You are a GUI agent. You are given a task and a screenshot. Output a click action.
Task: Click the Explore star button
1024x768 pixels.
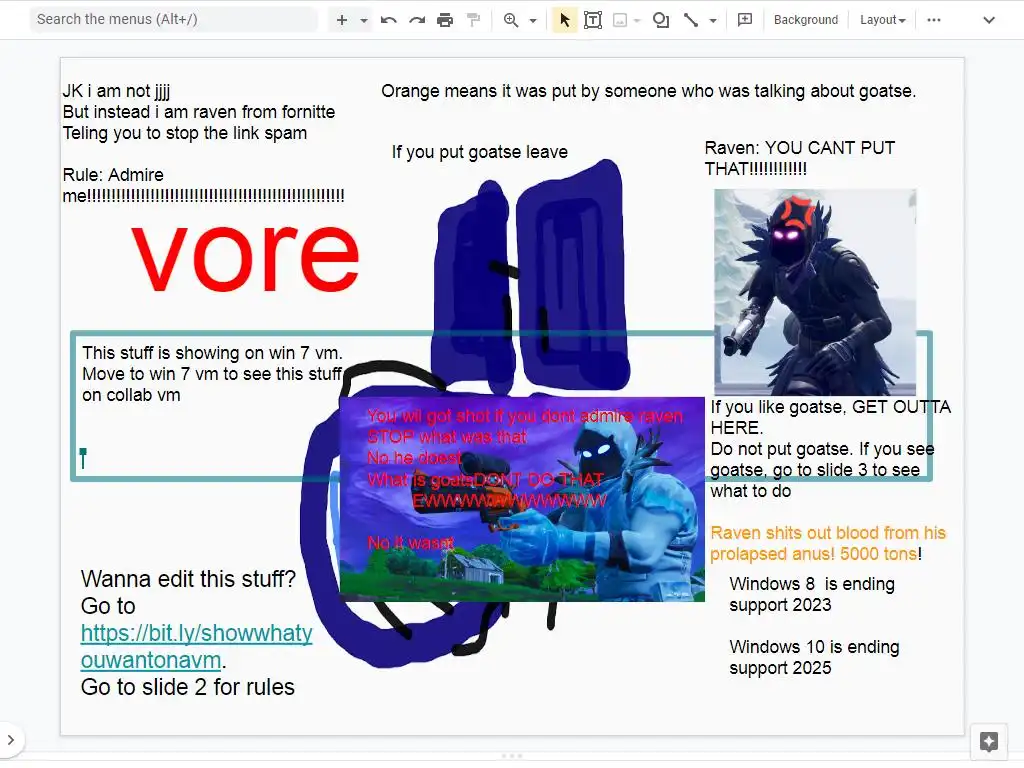989,741
